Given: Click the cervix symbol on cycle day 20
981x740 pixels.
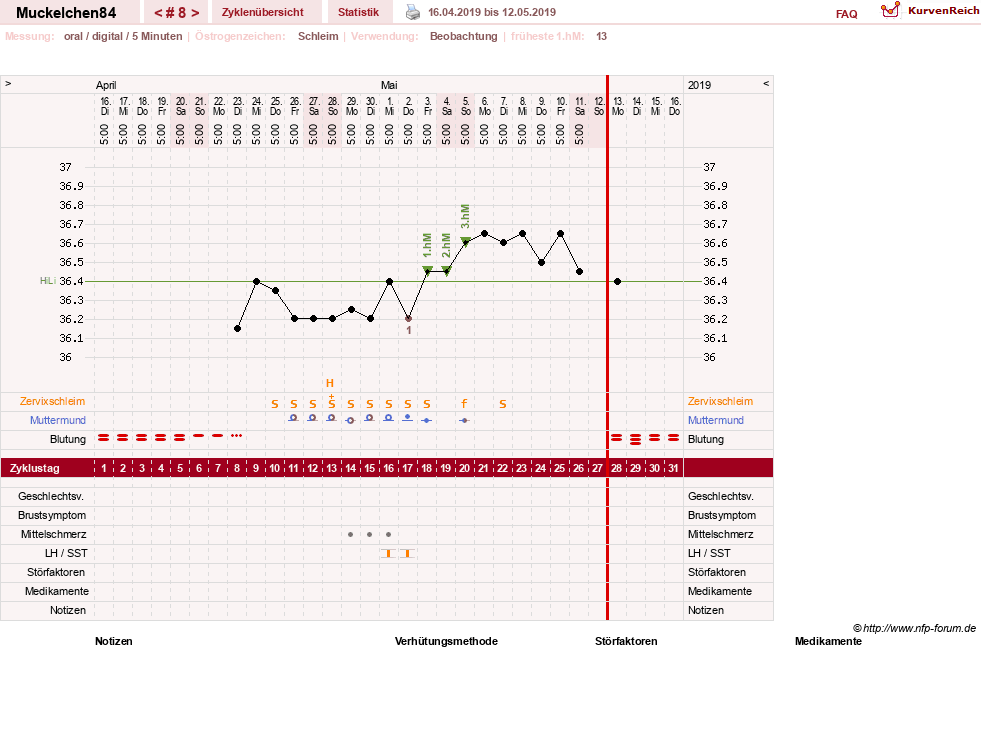Looking at the screenshot, I should (x=464, y=420).
